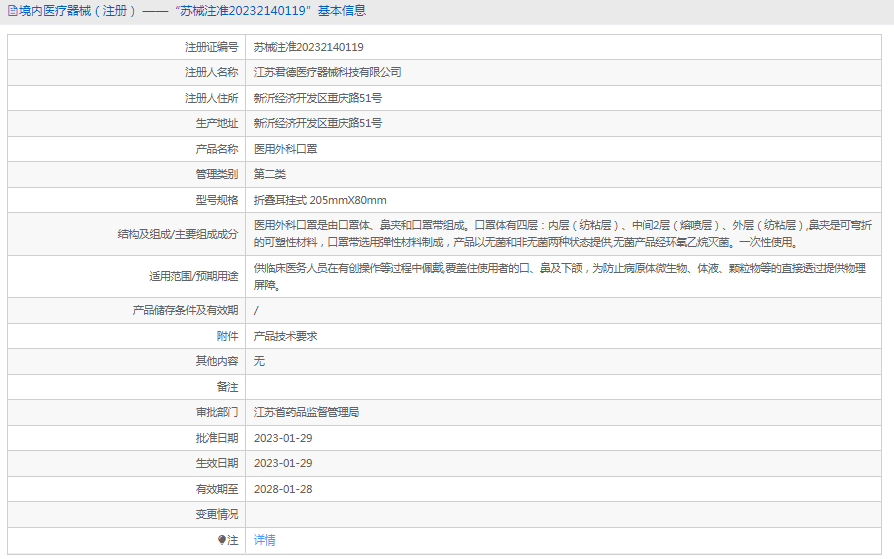Click the slash value for storage conditions

tap(256, 310)
